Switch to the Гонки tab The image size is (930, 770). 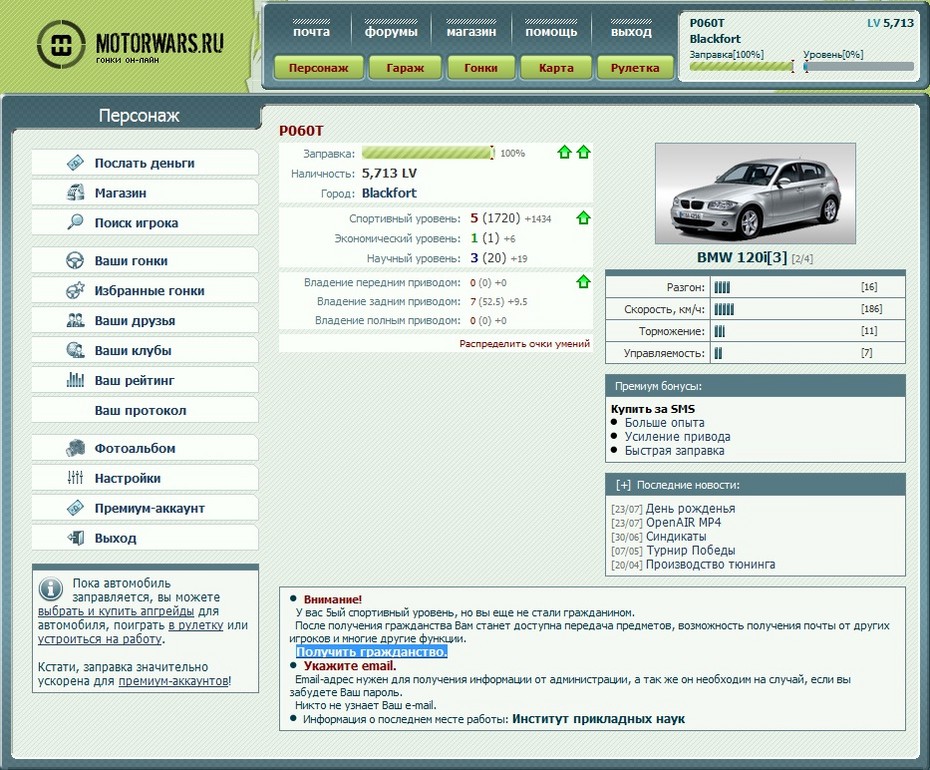pyautogui.click(x=480, y=68)
